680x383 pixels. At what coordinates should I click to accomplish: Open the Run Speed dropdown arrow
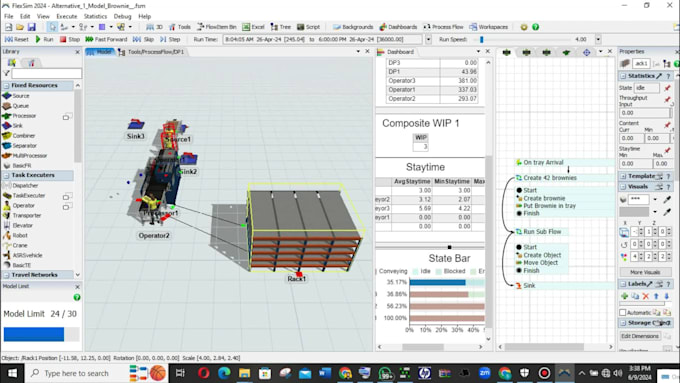click(598, 39)
